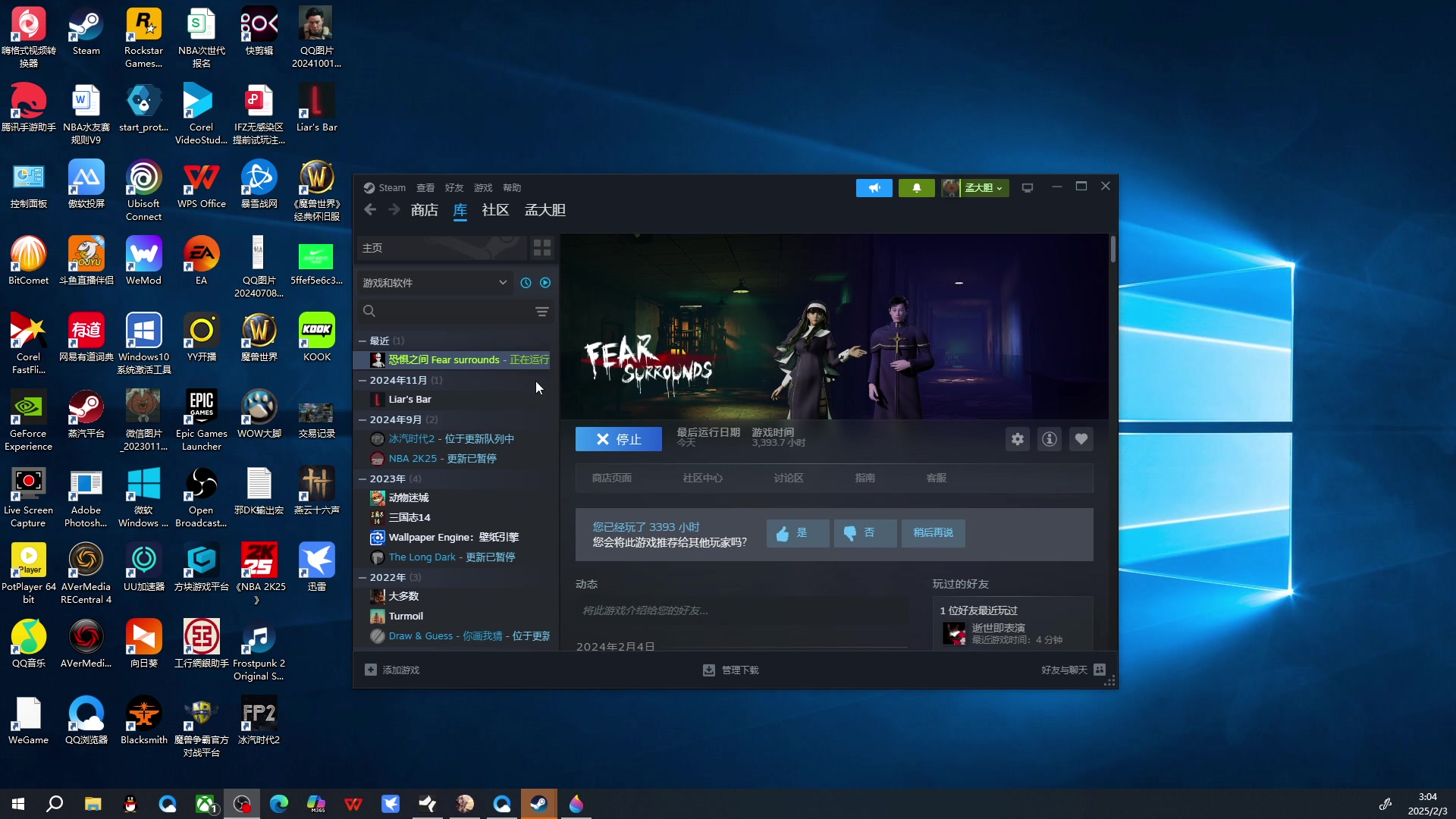Image resolution: width=1456 pixels, height=819 pixels.
Task: Open 游戏 menu
Action: pos(483,188)
